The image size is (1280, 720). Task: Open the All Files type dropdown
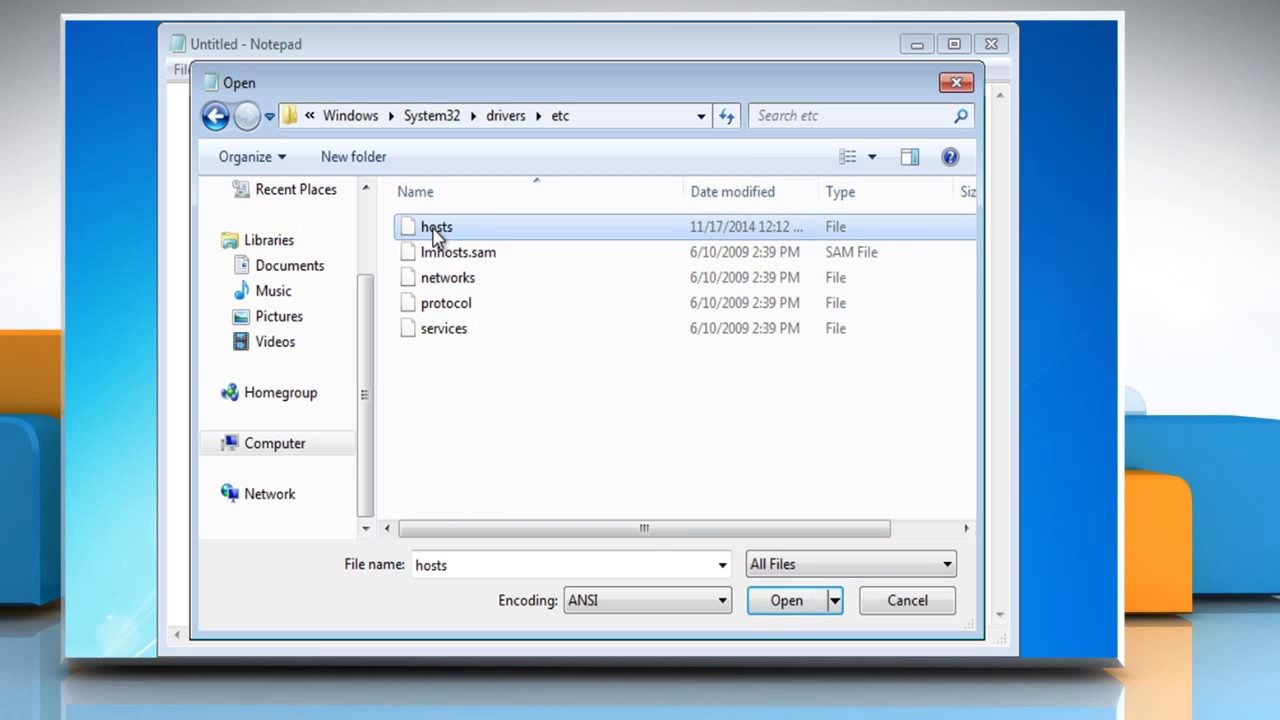pos(851,564)
